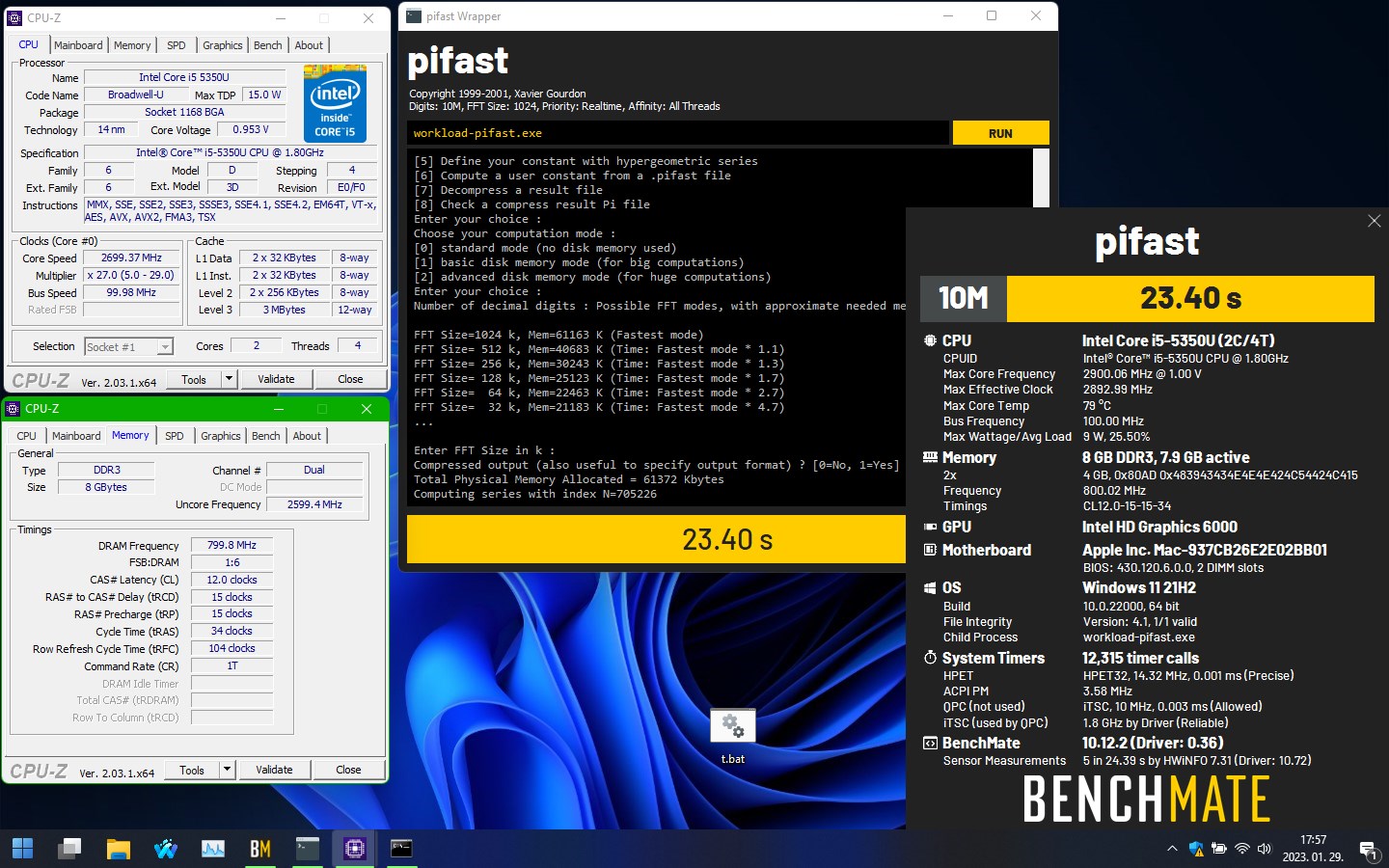1389x868 pixels.
Task: Open the monitoring graph app in taskbar
Action: 213,849
